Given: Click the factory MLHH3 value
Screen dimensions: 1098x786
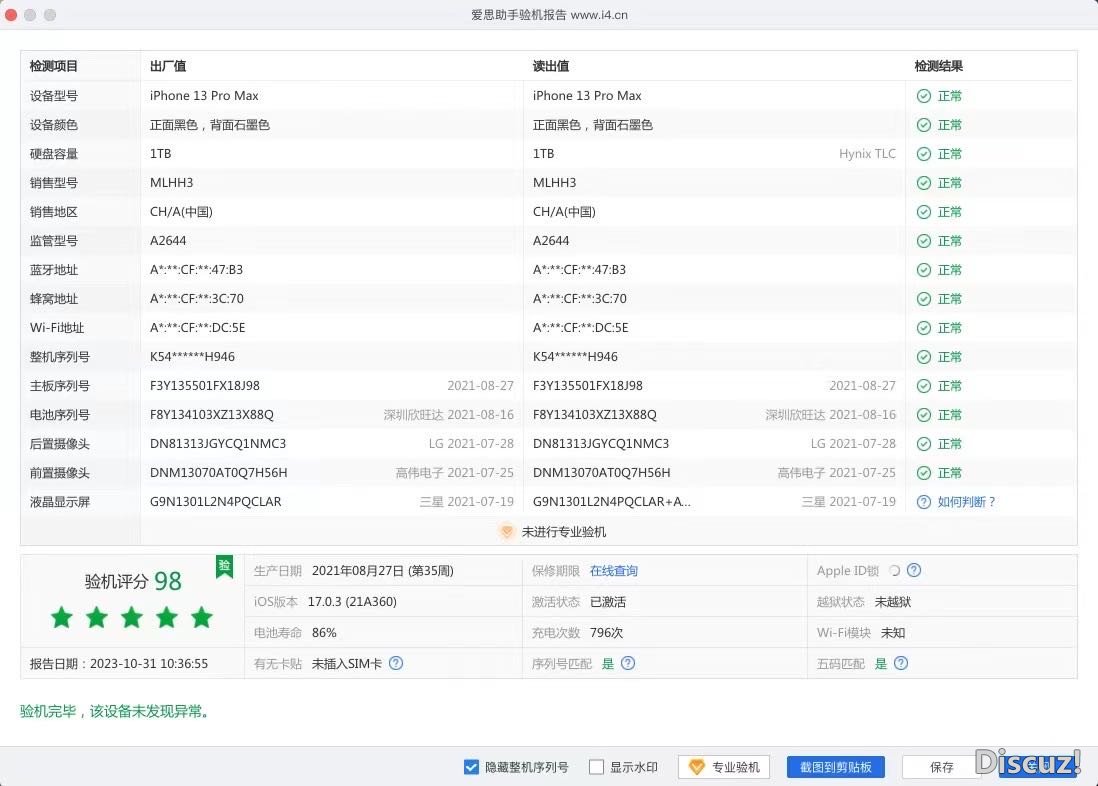Looking at the screenshot, I should pyautogui.click(x=172, y=183).
